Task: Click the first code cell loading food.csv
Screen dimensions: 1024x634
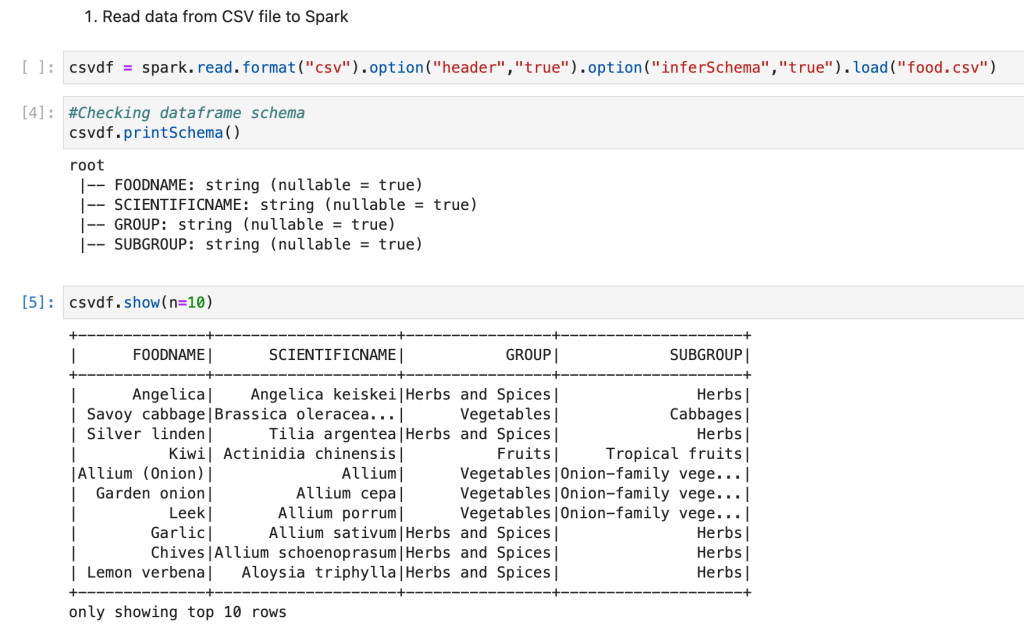Action: coord(532,68)
